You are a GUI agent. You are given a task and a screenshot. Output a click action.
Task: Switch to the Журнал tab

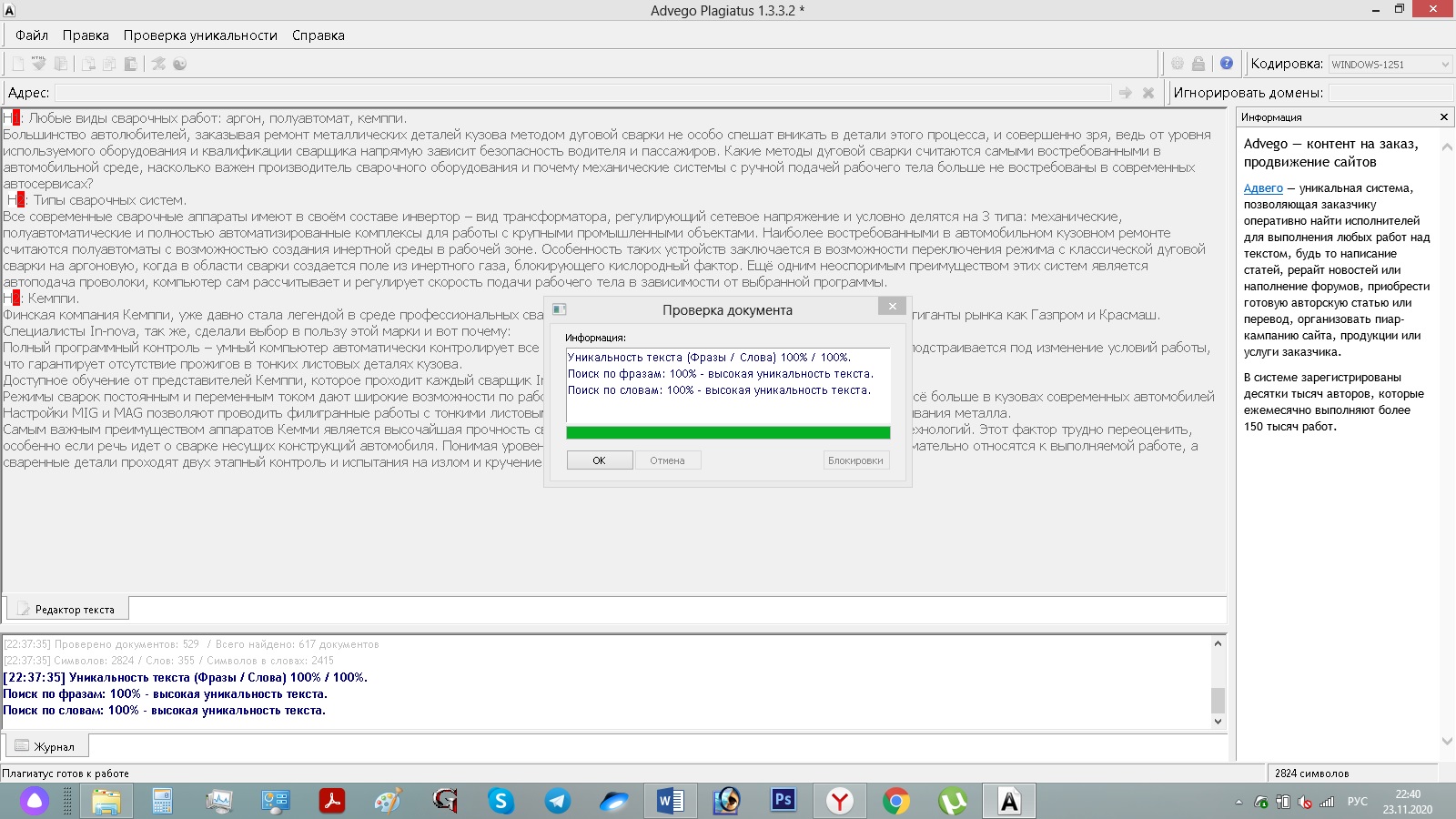pyautogui.click(x=46, y=746)
